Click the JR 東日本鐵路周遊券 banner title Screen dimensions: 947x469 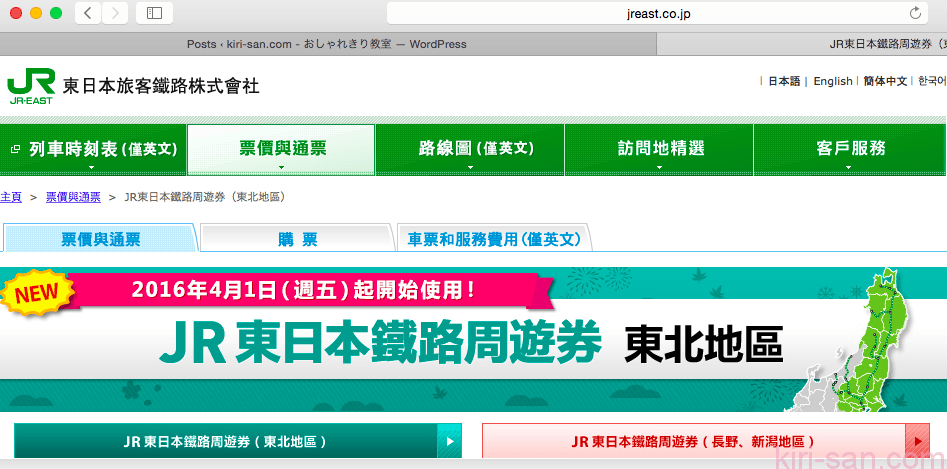point(380,342)
